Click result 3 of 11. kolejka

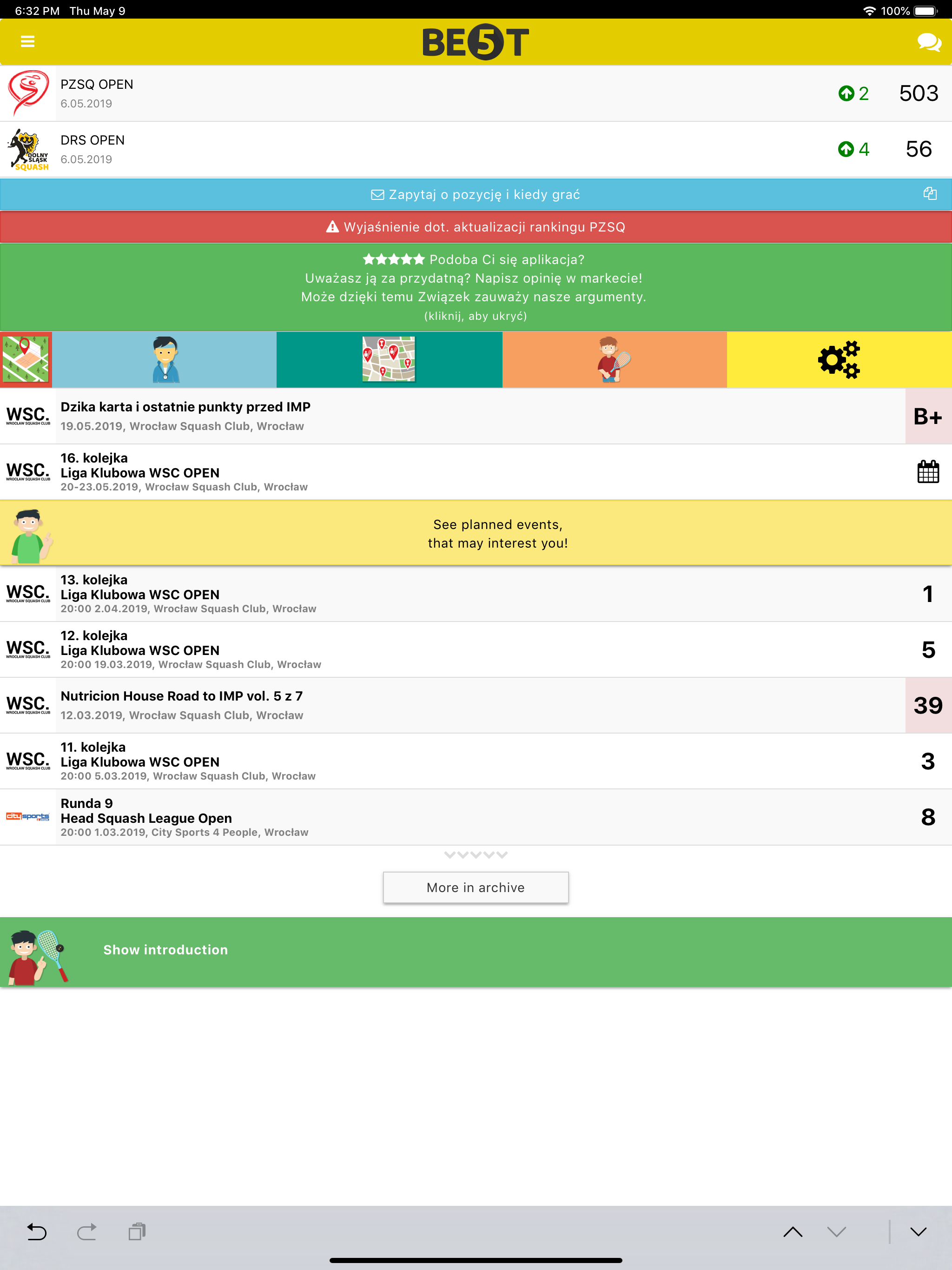click(x=928, y=761)
